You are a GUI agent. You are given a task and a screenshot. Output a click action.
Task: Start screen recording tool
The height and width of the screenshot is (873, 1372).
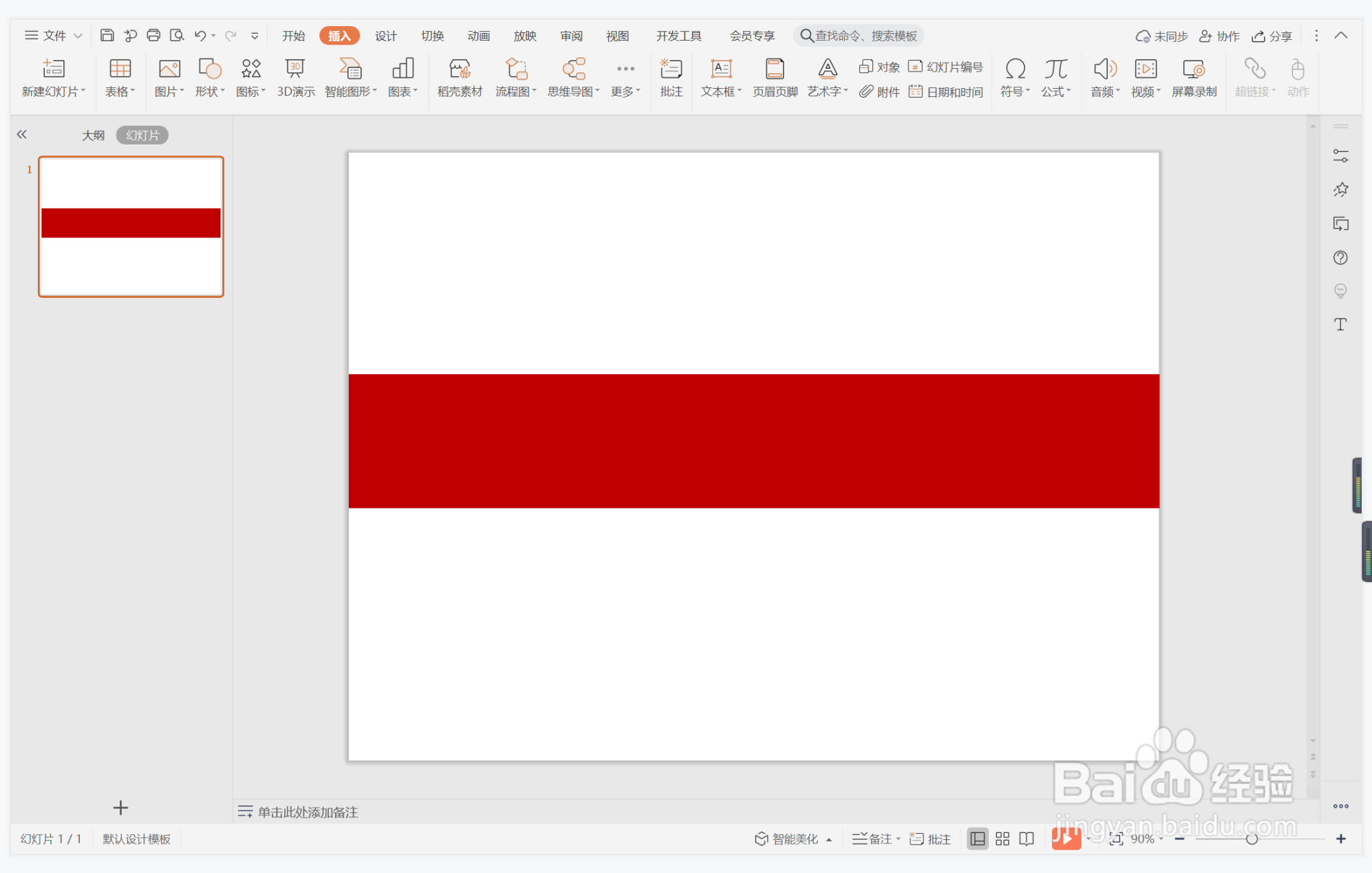1194,76
